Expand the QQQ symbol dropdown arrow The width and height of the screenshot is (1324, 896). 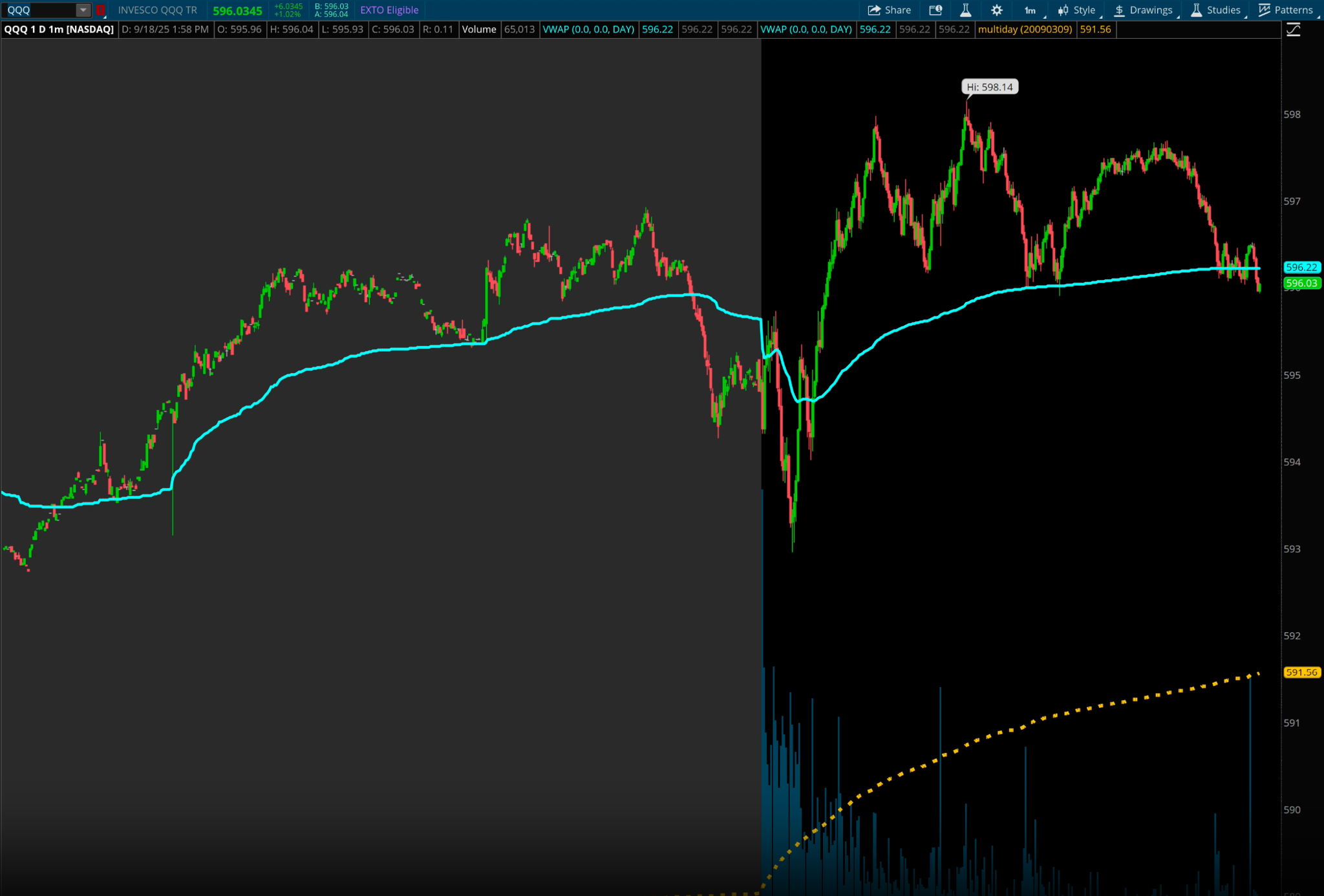point(83,10)
